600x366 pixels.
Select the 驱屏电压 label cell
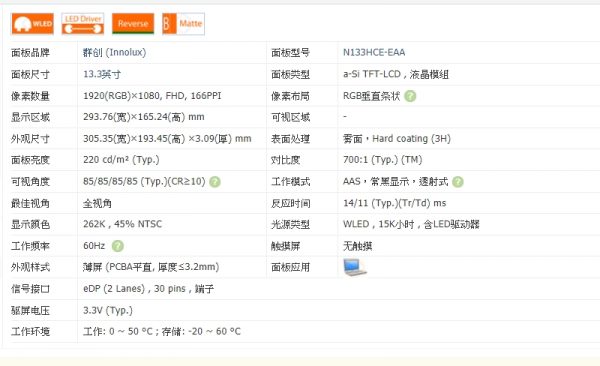[30, 310]
